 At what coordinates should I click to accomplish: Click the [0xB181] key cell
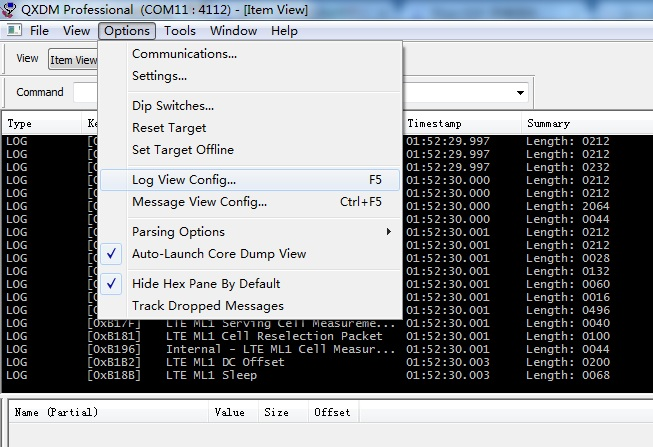(114, 336)
